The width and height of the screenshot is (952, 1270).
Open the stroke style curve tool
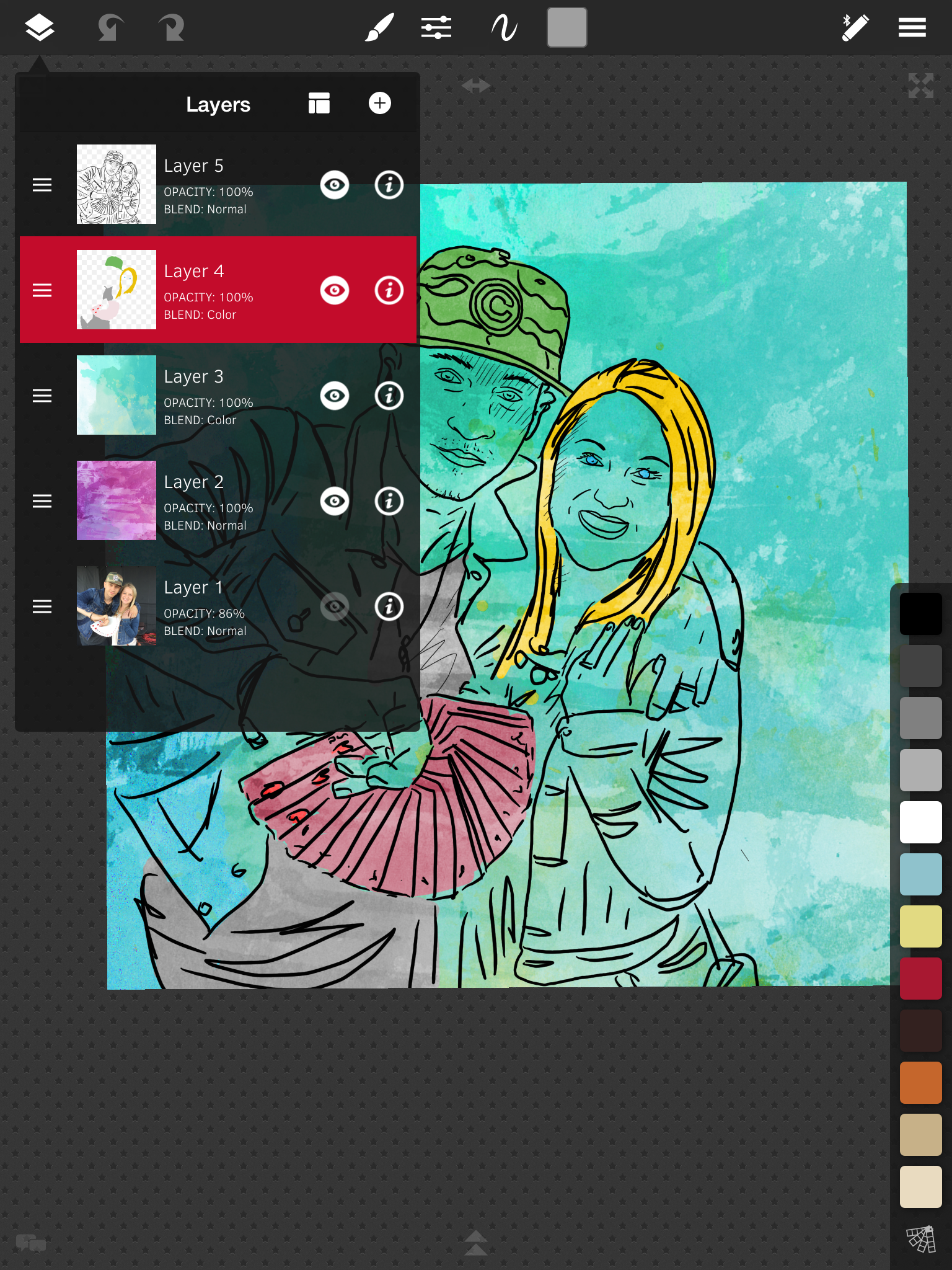[x=504, y=28]
